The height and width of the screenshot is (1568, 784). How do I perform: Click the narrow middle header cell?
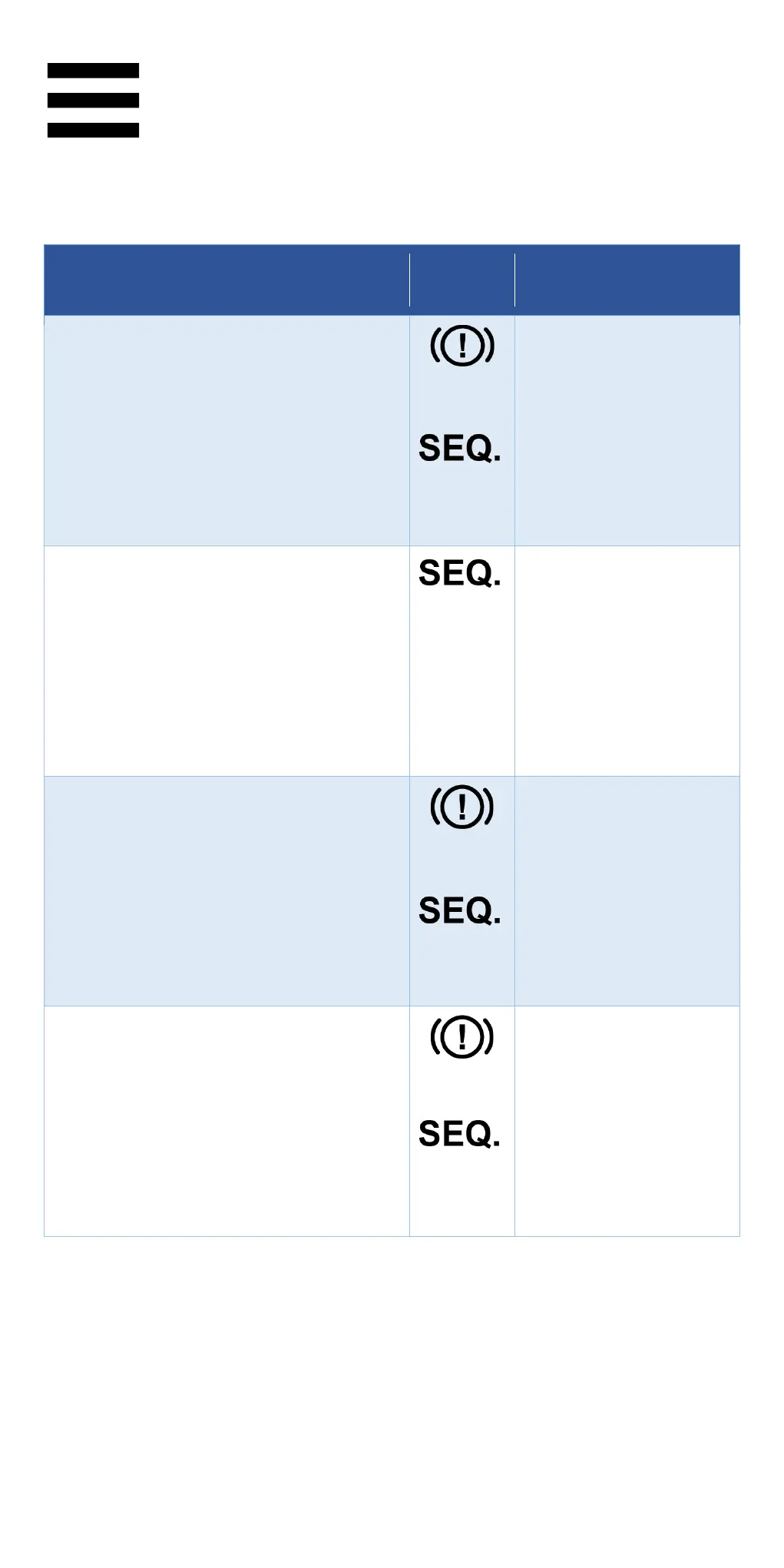point(461,280)
